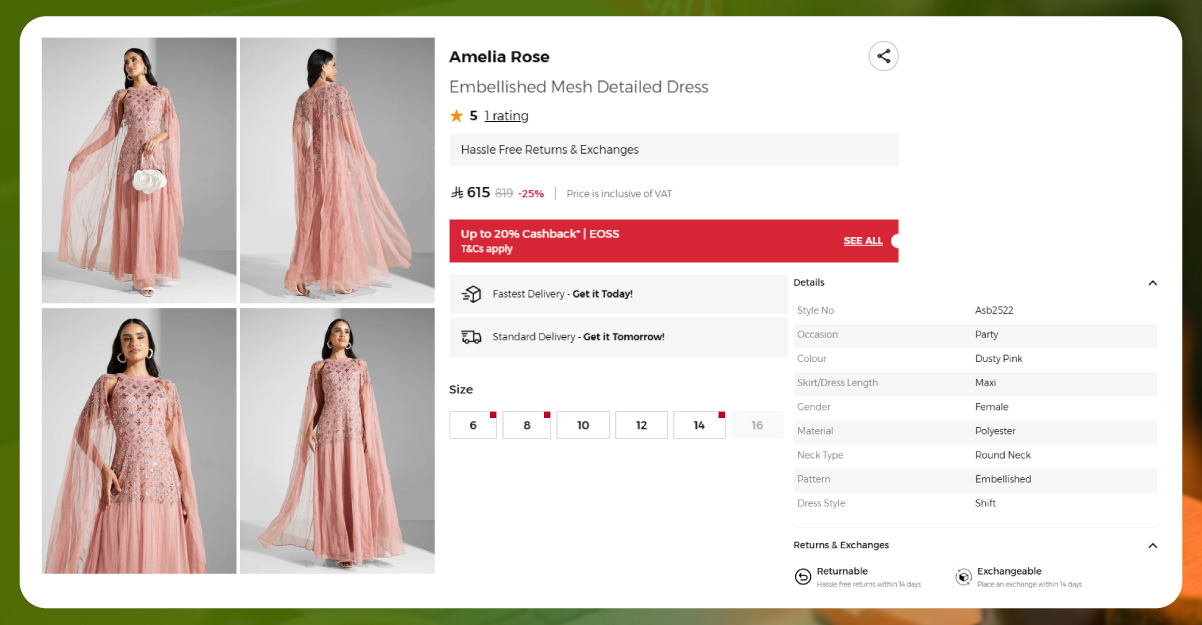Select size 6
The width and height of the screenshot is (1202, 625).
(x=473, y=425)
